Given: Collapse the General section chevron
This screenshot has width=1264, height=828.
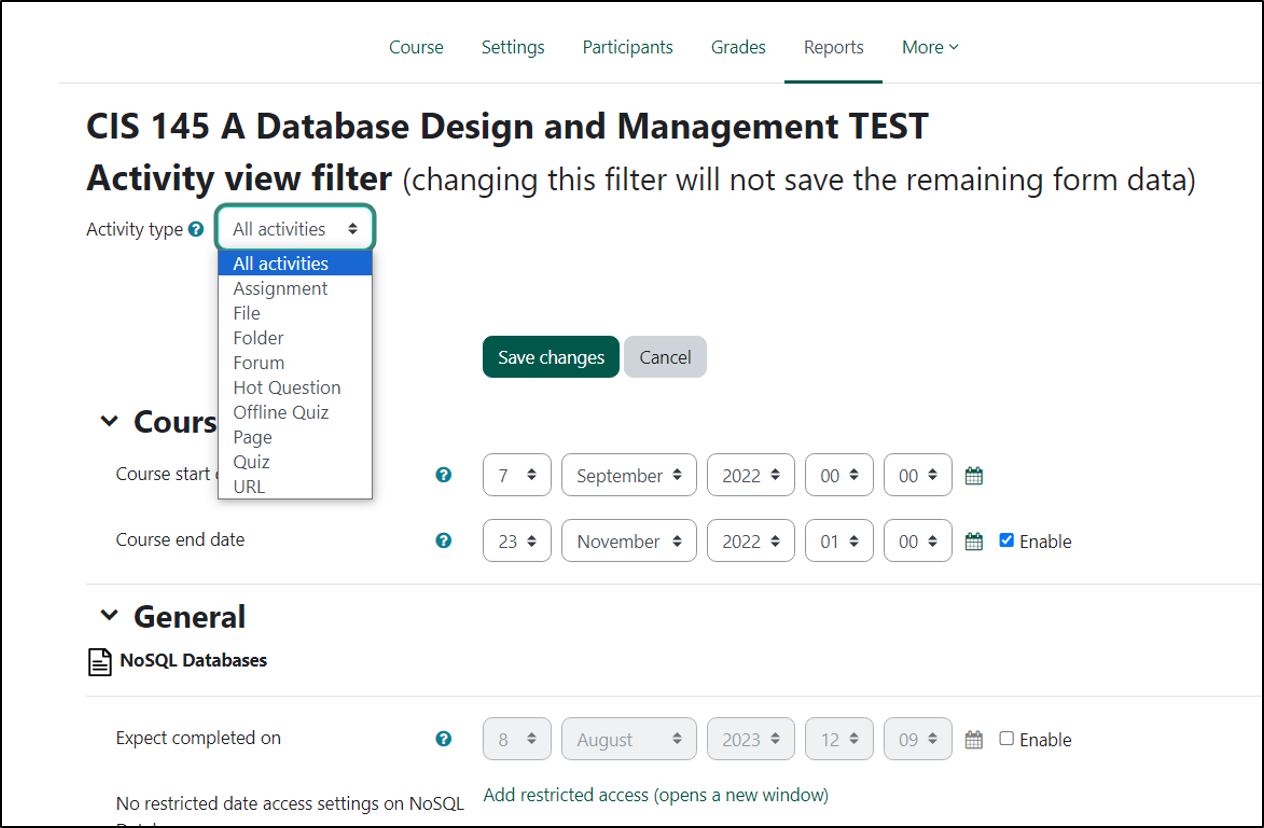Looking at the screenshot, I should (109, 616).
